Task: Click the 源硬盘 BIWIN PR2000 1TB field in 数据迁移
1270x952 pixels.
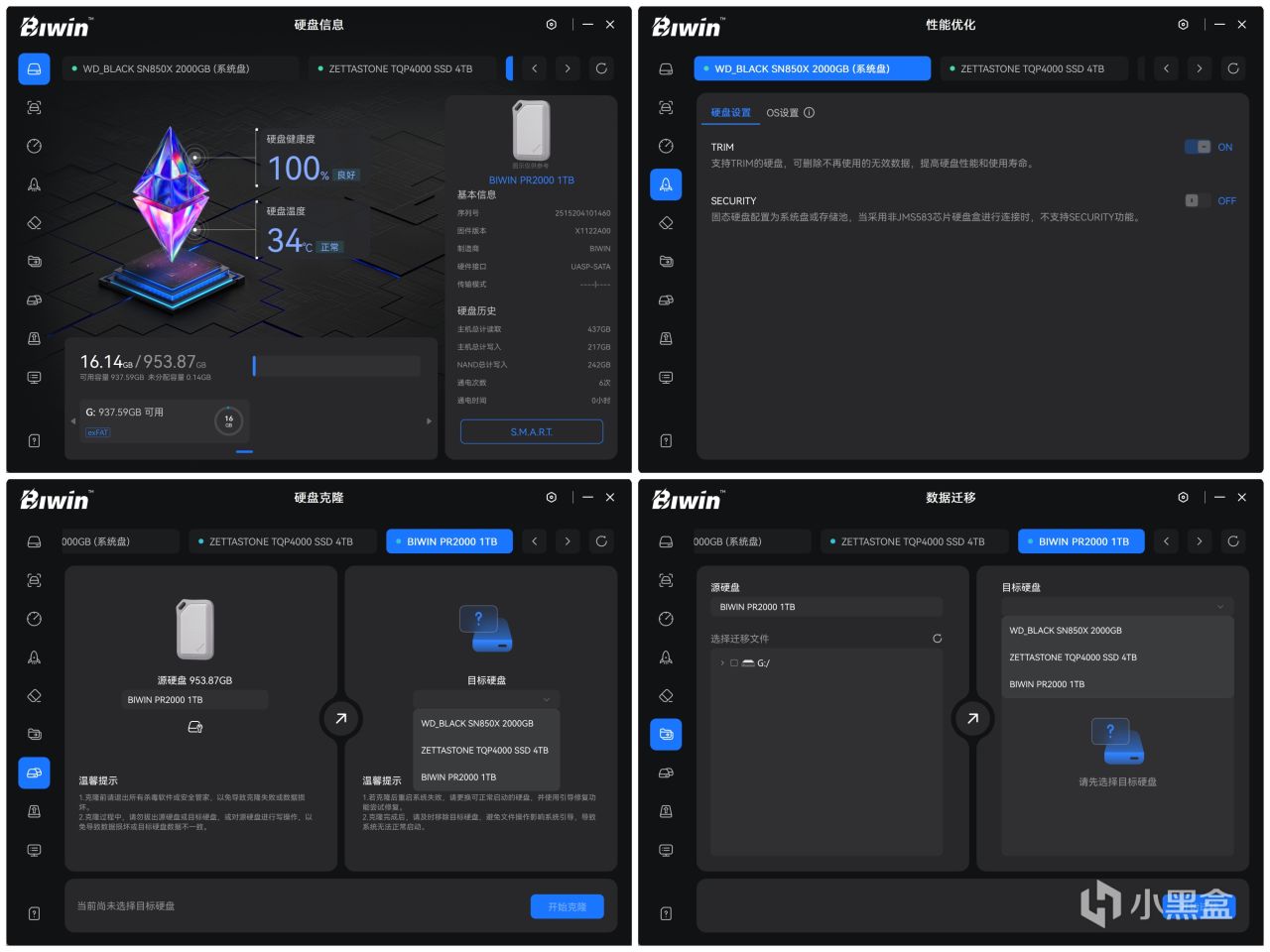Action: click(826, 607)
